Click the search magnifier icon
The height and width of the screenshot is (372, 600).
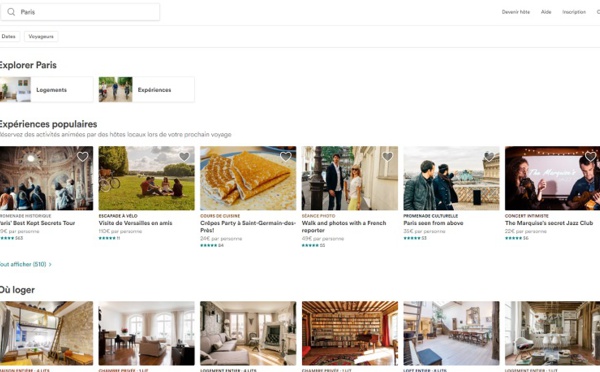(x=11, y=12)
